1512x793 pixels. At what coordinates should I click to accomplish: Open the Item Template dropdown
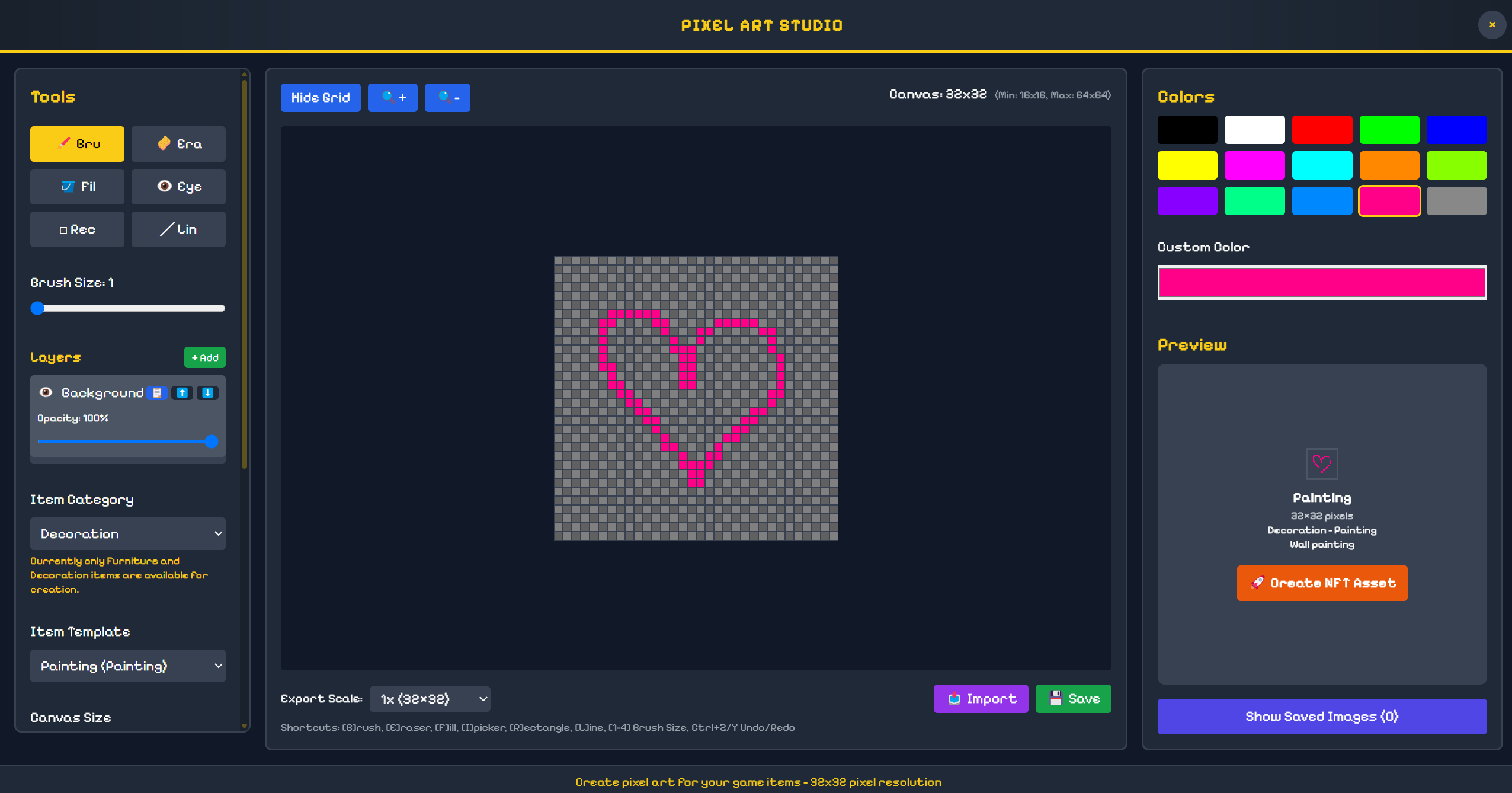128,666
